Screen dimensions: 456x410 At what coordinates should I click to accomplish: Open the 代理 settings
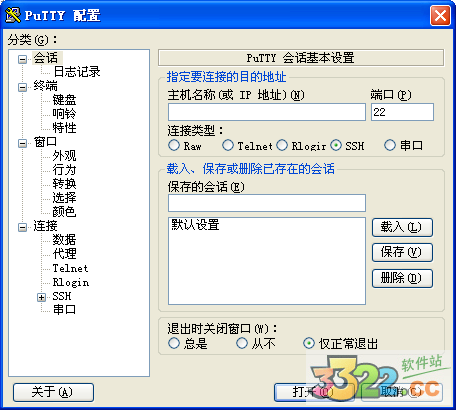pyautogui.click(x=64, y=254)
